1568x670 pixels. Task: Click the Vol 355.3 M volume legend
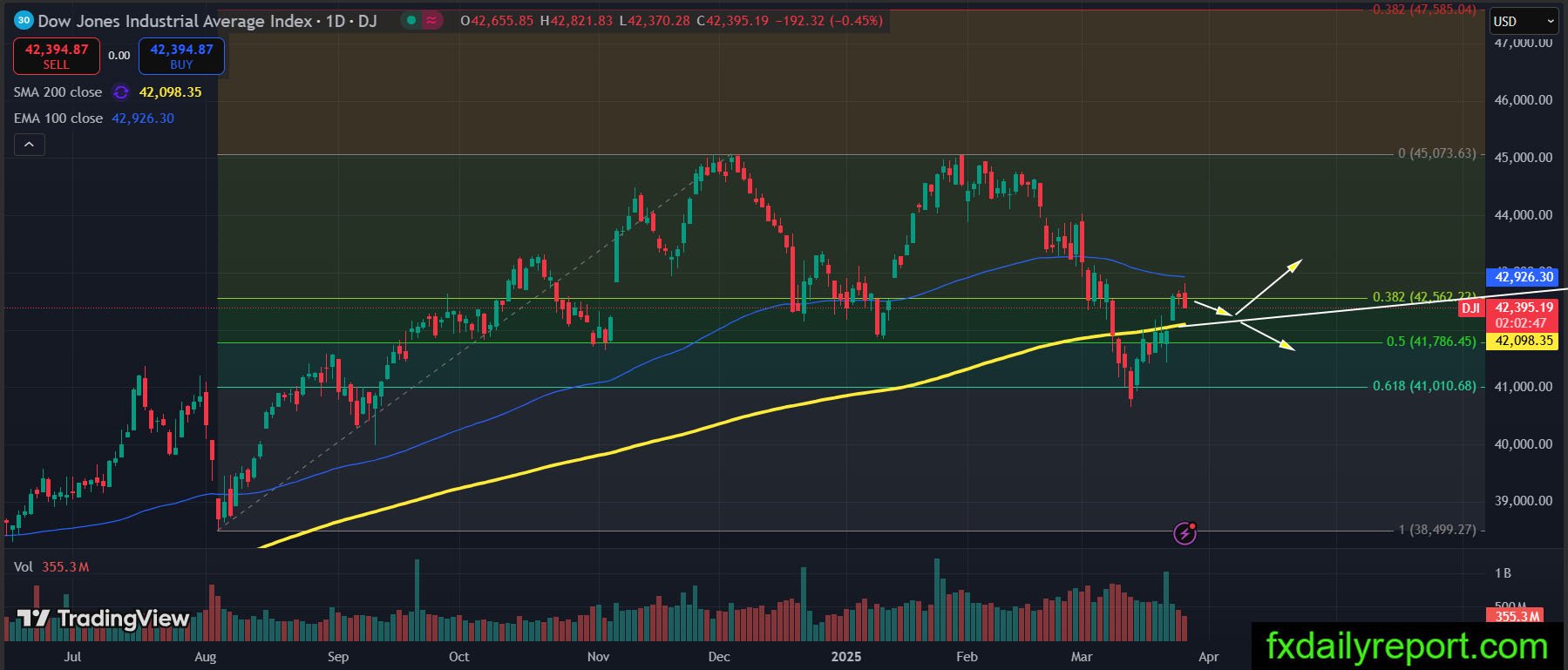click(51, 567)
